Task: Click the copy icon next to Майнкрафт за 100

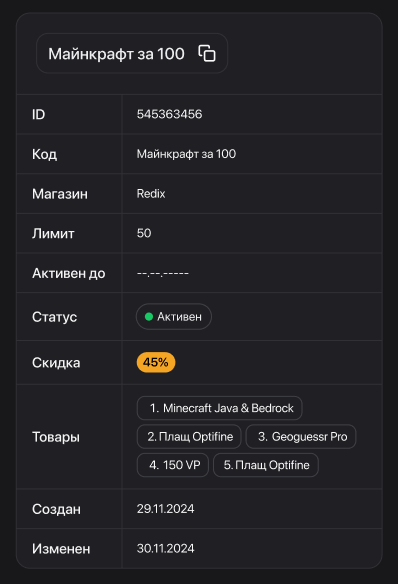Action: click(207, 53)
